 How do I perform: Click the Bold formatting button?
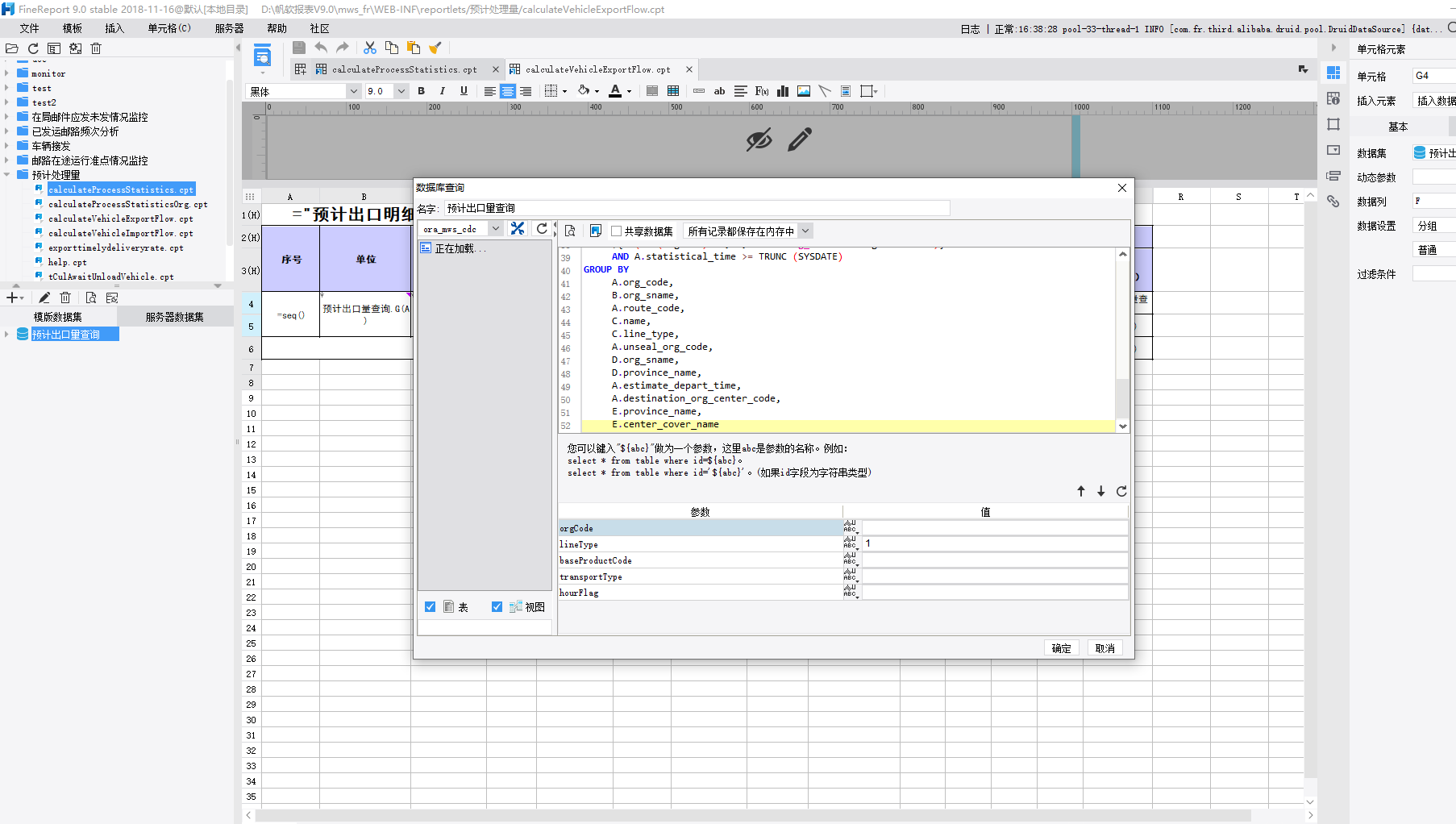coord(421,91)
